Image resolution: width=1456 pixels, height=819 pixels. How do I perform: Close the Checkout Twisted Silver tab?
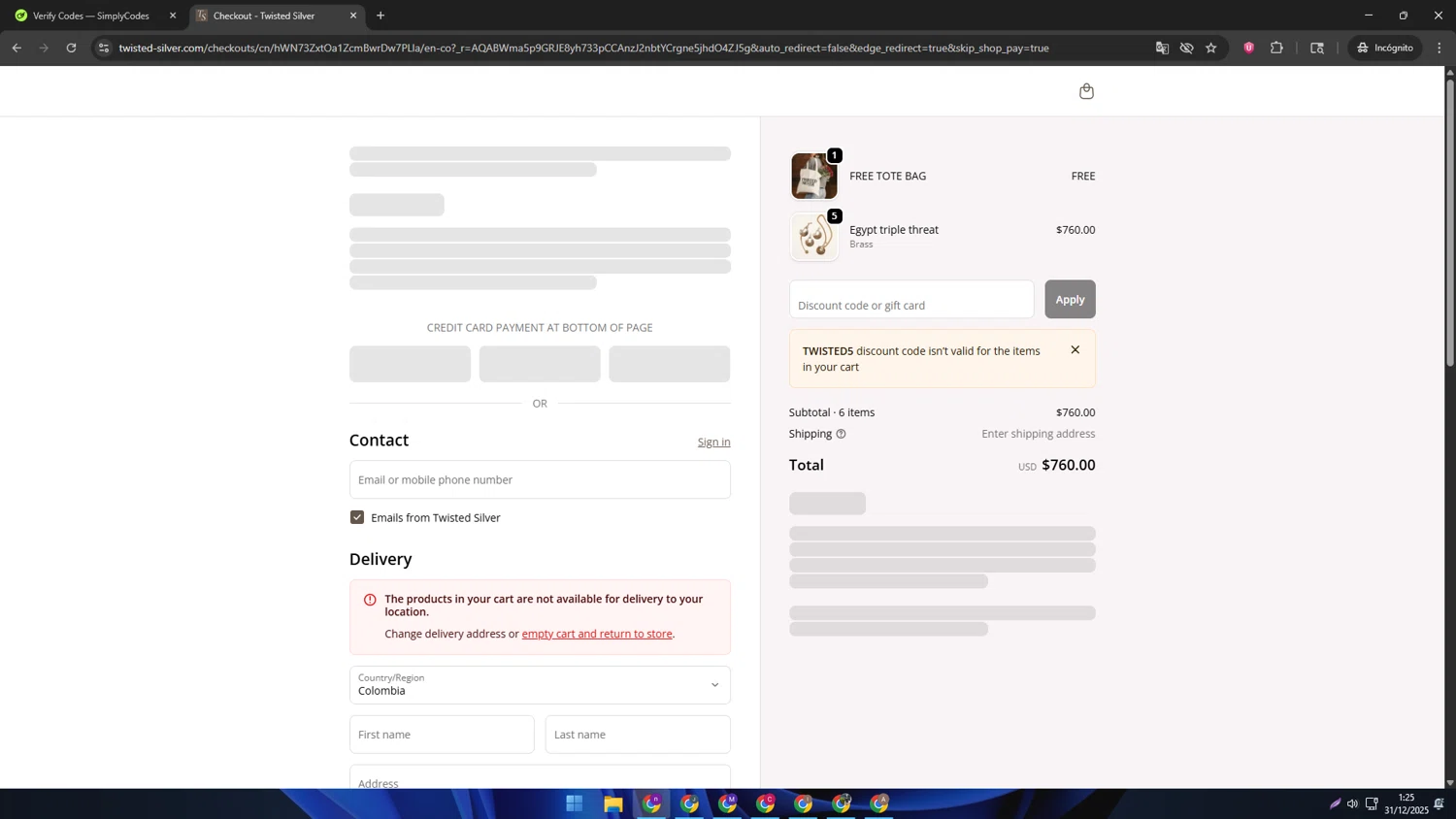tap(353, 16)
